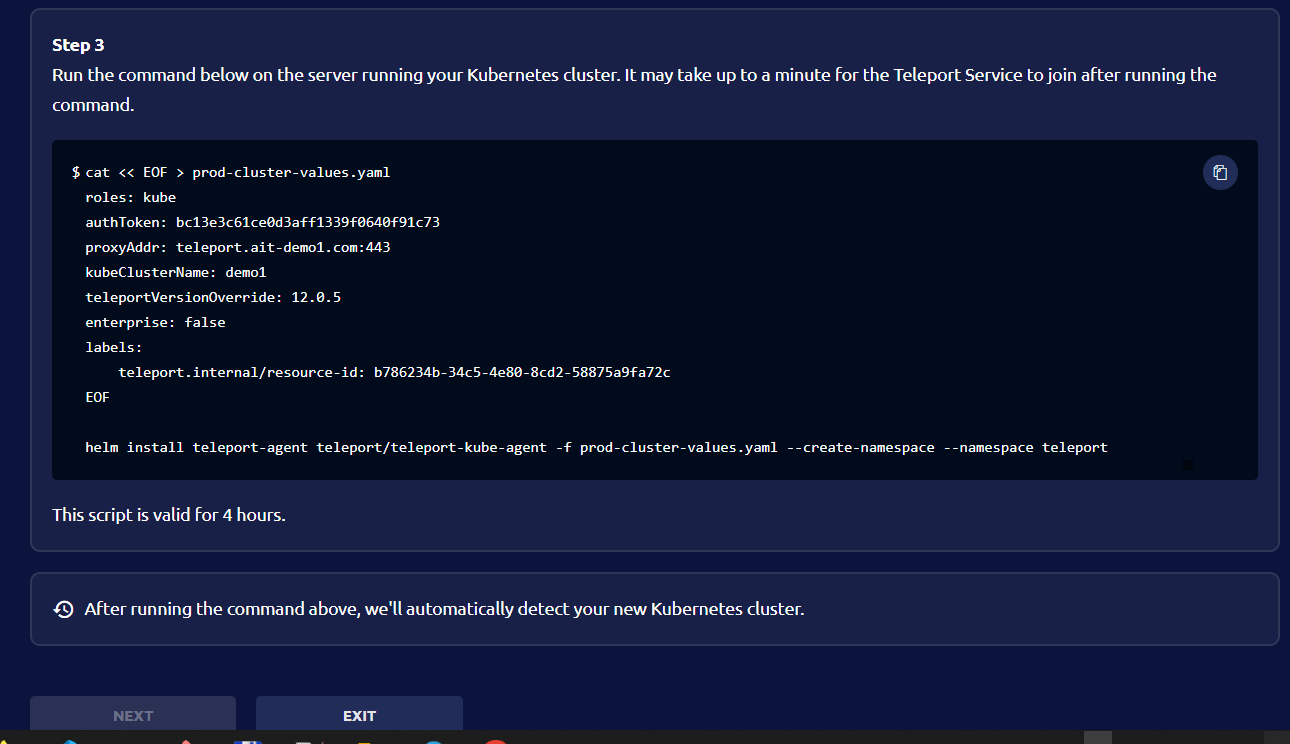Click the 'kubeClusterName: demo1' line
1290x744 pixels.
(176, 272)
